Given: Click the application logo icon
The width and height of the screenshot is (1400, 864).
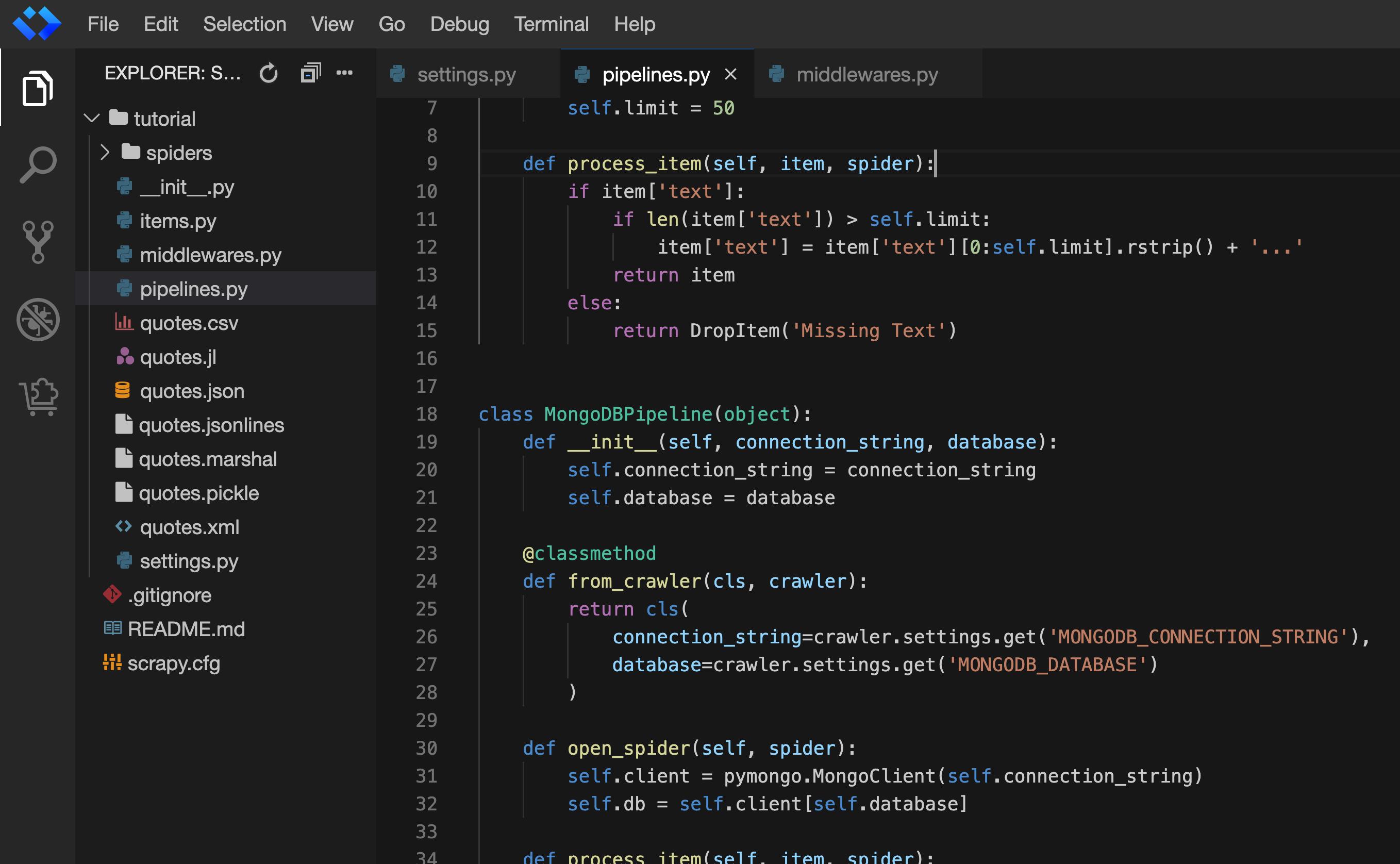Looking at the screenshot, I should pos(37,24).
